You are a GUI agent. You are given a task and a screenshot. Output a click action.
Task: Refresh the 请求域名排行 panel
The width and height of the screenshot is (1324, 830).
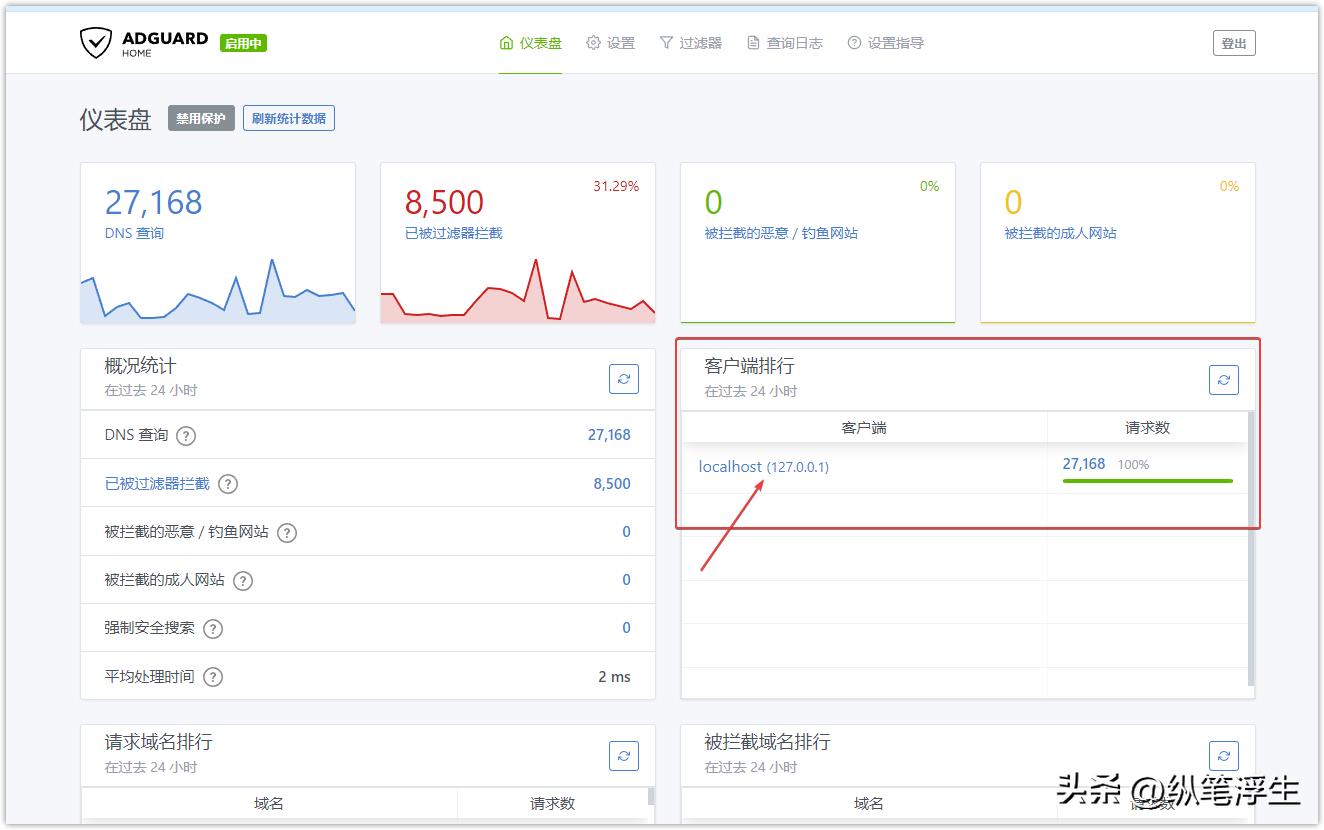tap(623, 756)
